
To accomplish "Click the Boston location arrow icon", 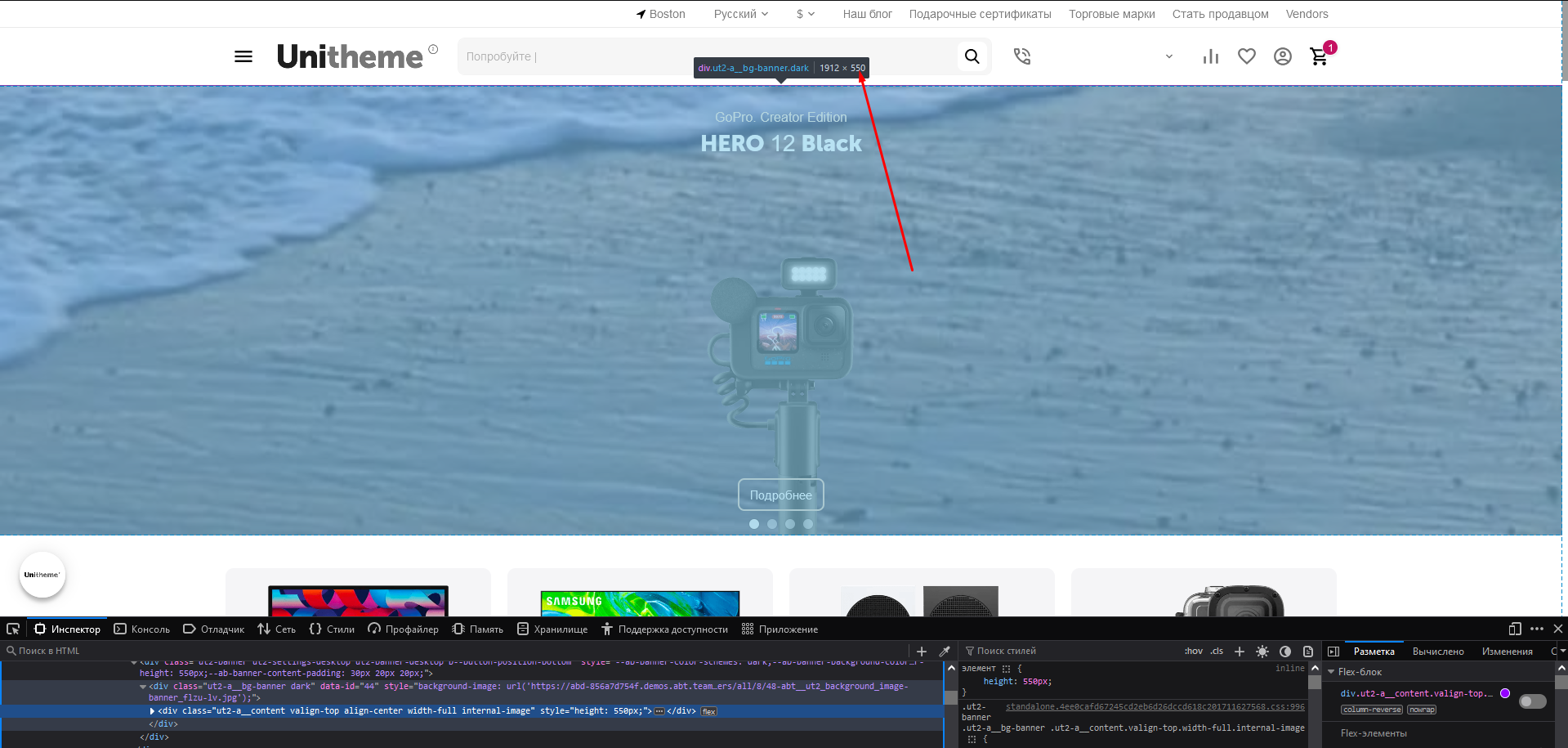I will pos(641,14).
